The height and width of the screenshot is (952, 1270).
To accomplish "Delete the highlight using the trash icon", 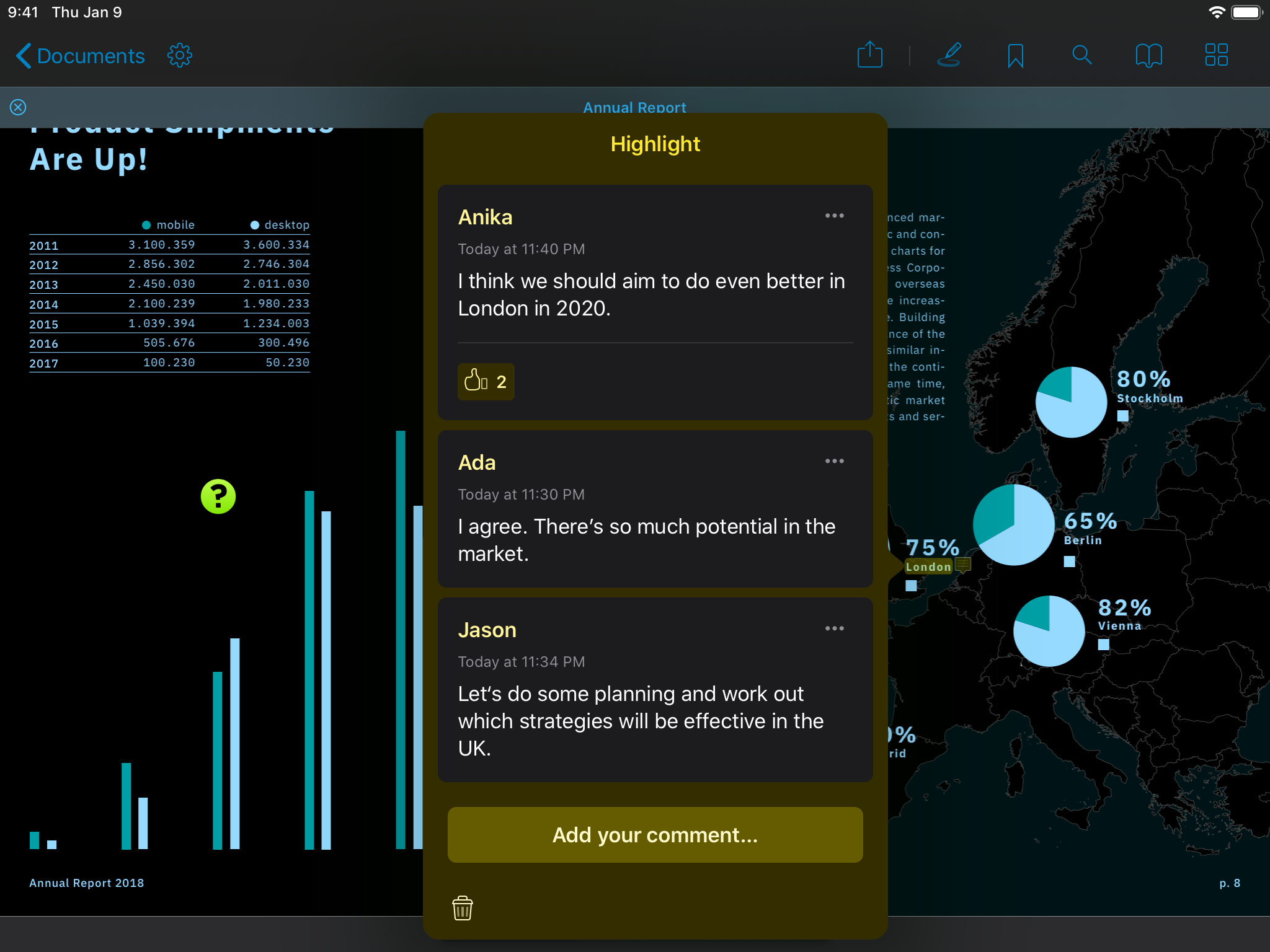I will point(463,909).
